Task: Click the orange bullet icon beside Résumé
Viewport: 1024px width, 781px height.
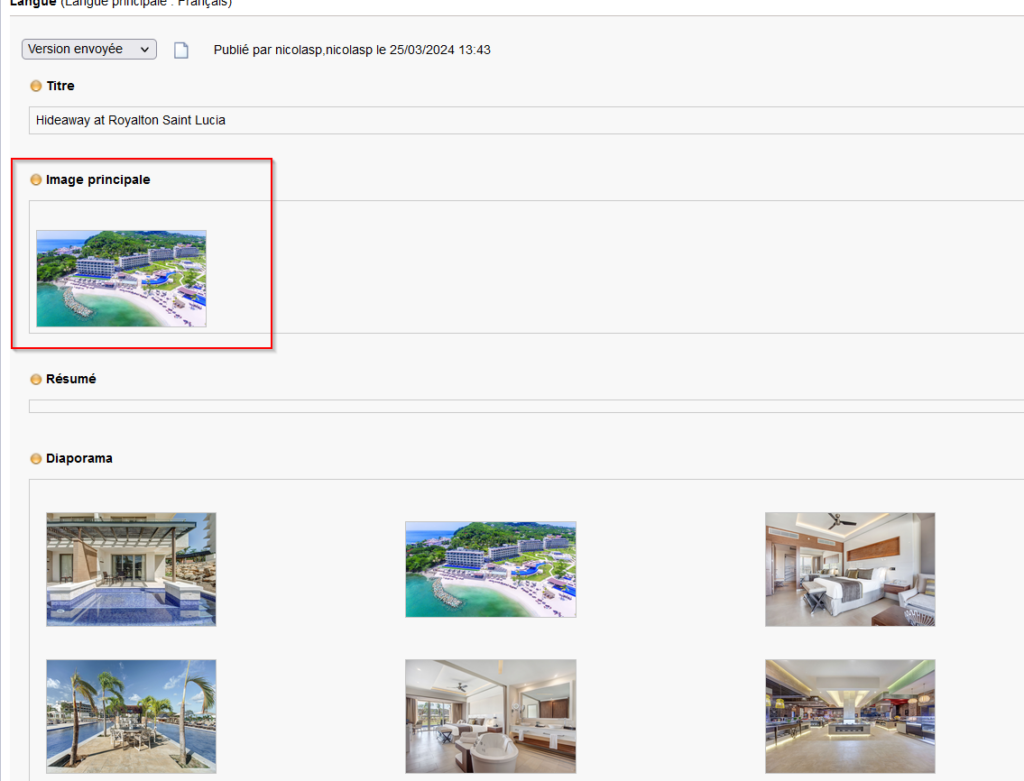Action: pos(36,380)
